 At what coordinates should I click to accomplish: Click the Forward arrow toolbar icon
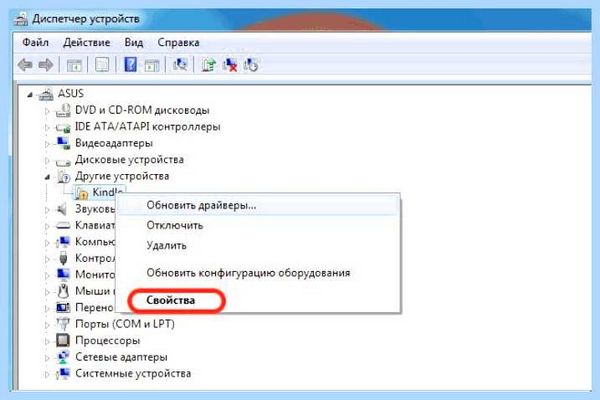46,65
